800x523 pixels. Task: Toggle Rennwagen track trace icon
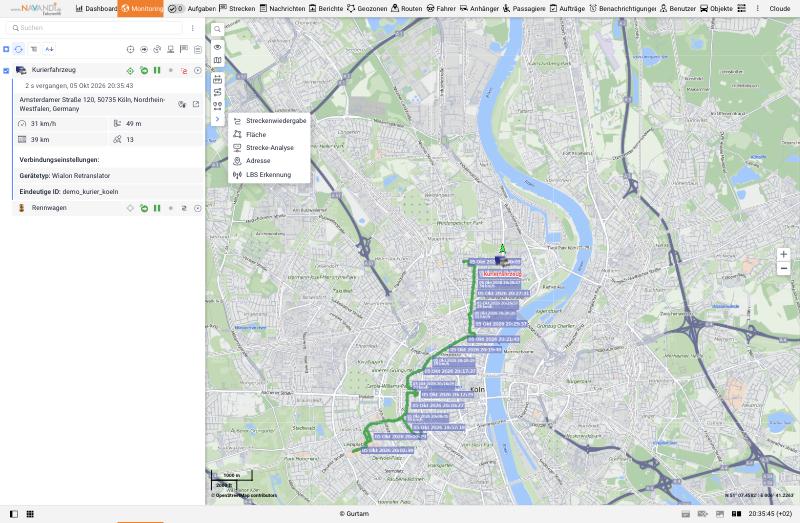click(184, 208)
